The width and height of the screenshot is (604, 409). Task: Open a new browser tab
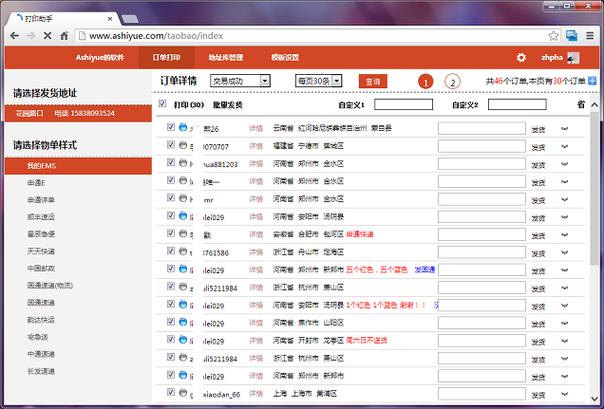130,18
